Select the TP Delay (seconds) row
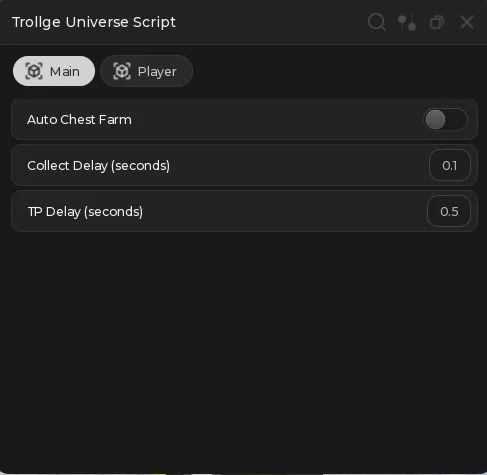487x475 pixels. (245, 211)
